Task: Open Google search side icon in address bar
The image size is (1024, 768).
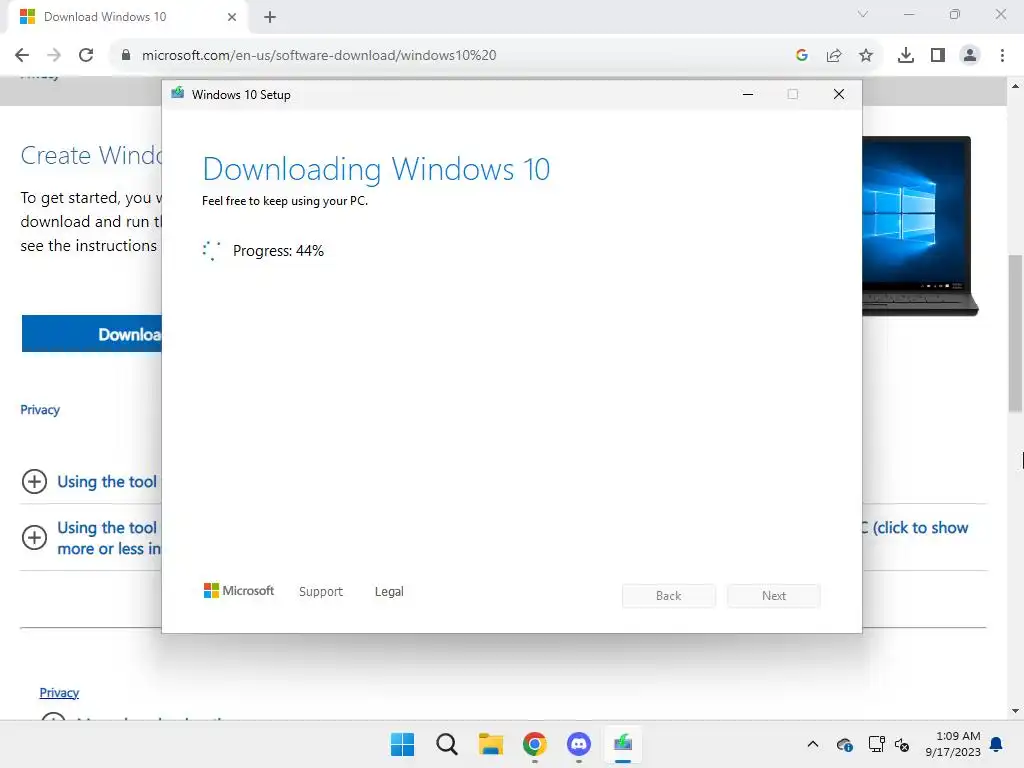Action: tap(802, 55)
